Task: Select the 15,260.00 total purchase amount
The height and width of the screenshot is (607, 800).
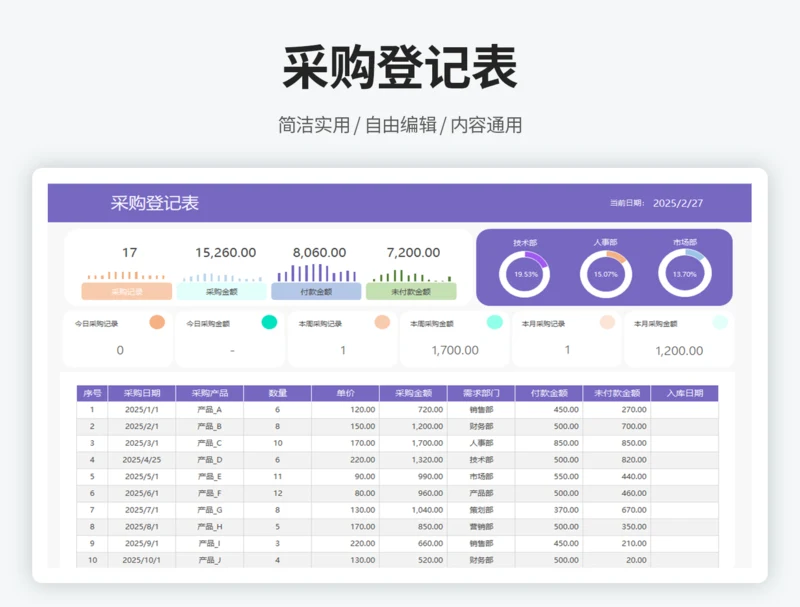Action: pyautogui.click(x=226, y=252)
